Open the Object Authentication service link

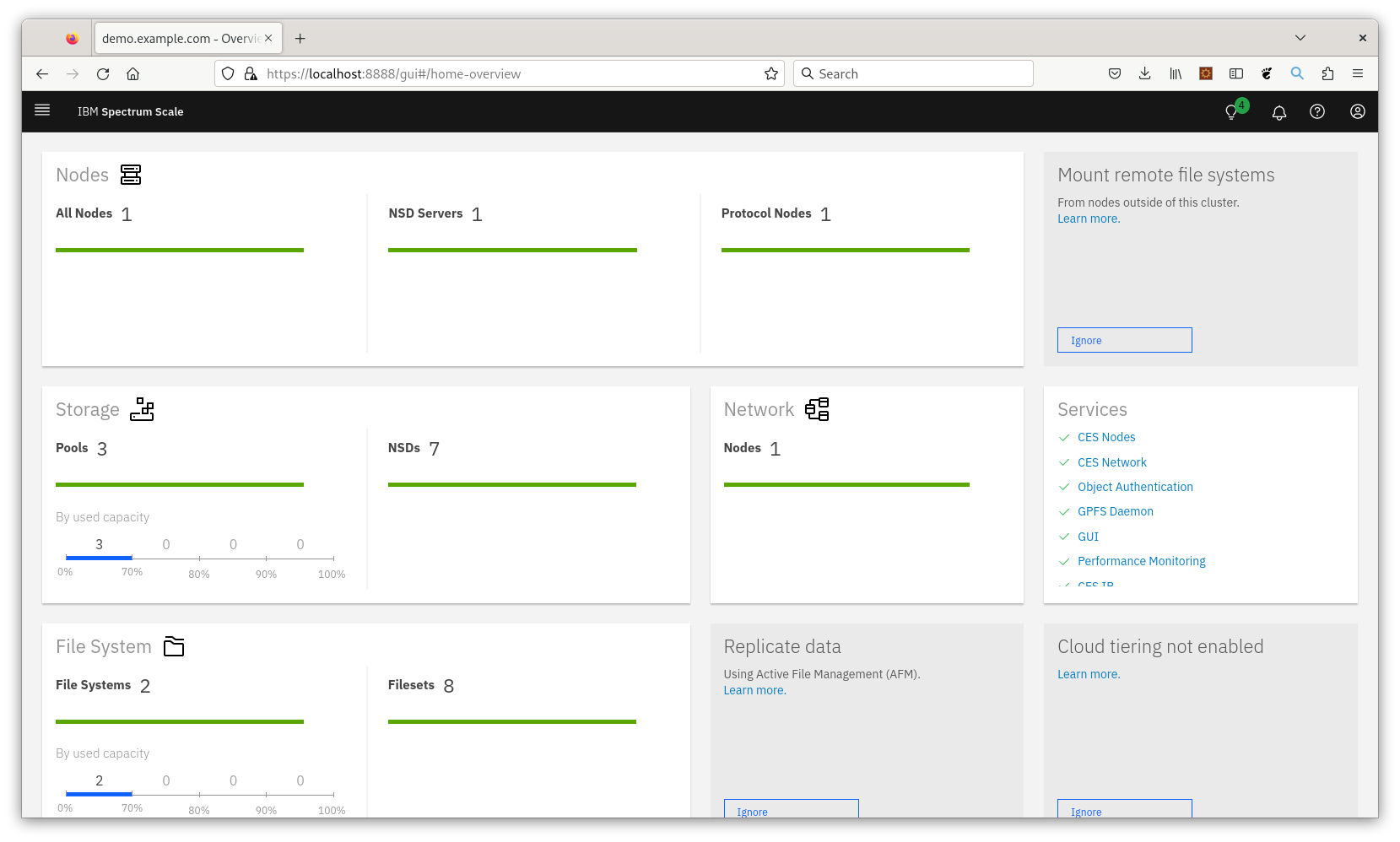point(1135,487)
